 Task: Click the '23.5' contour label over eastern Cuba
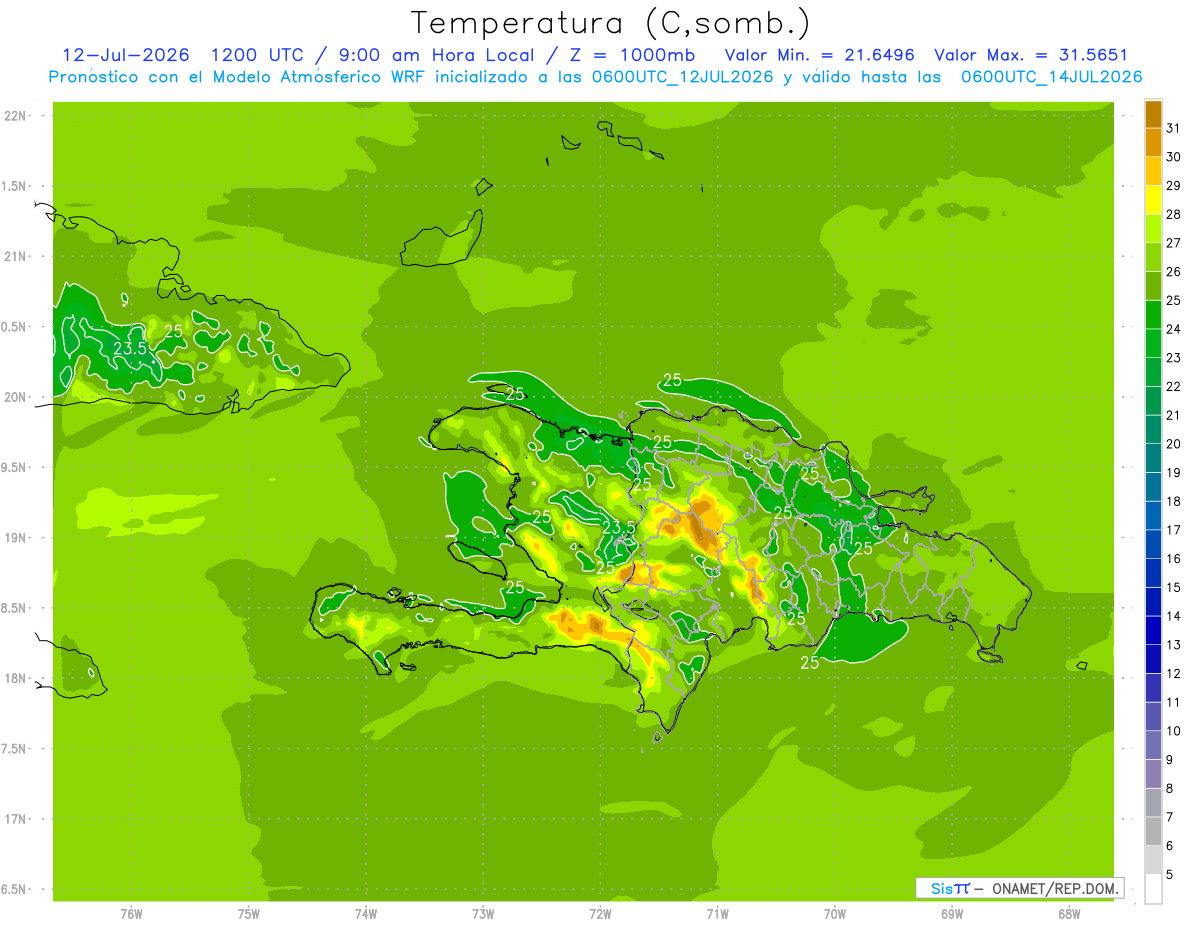(x=131, y=348)
